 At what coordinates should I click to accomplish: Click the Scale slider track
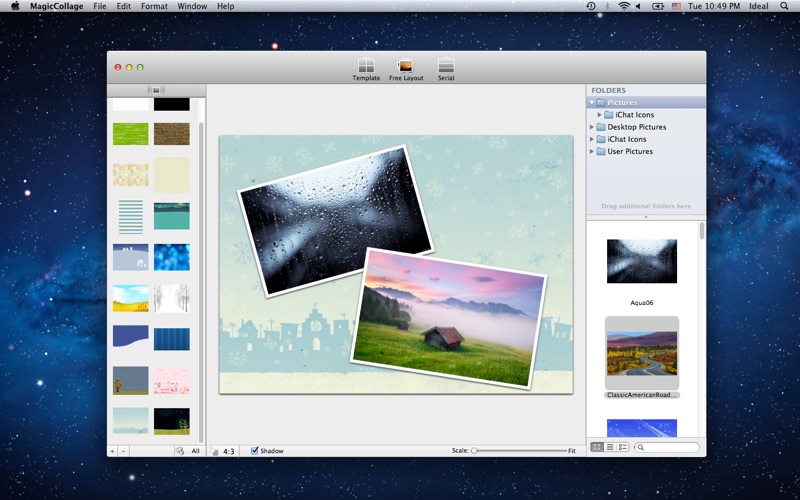[518, 451]
